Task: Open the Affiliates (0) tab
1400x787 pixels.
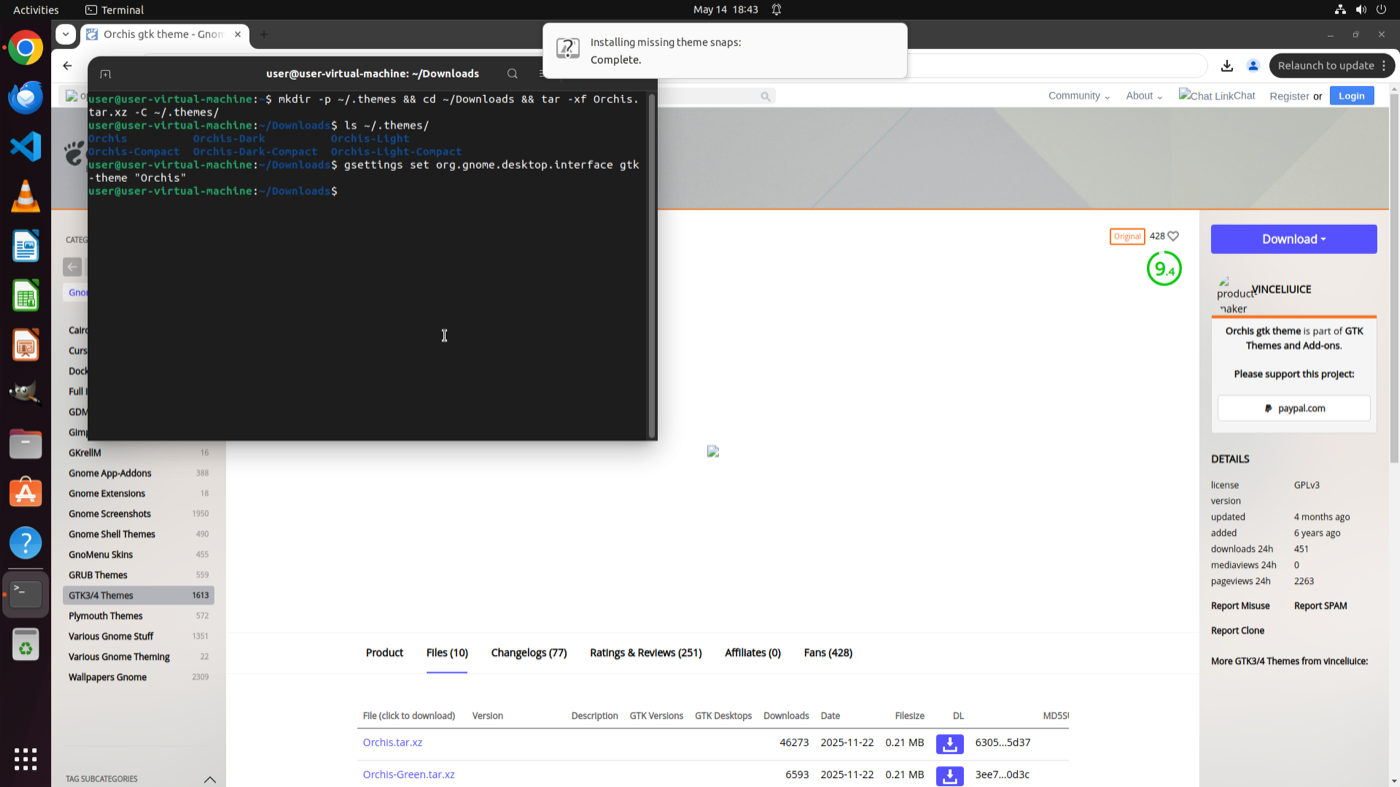Action: 753,653
